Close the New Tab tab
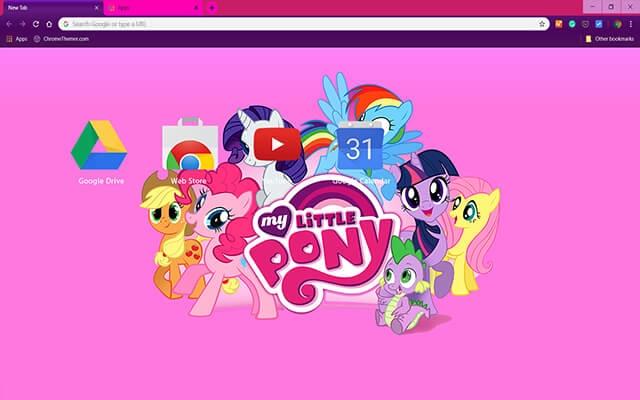 point(97,8)
